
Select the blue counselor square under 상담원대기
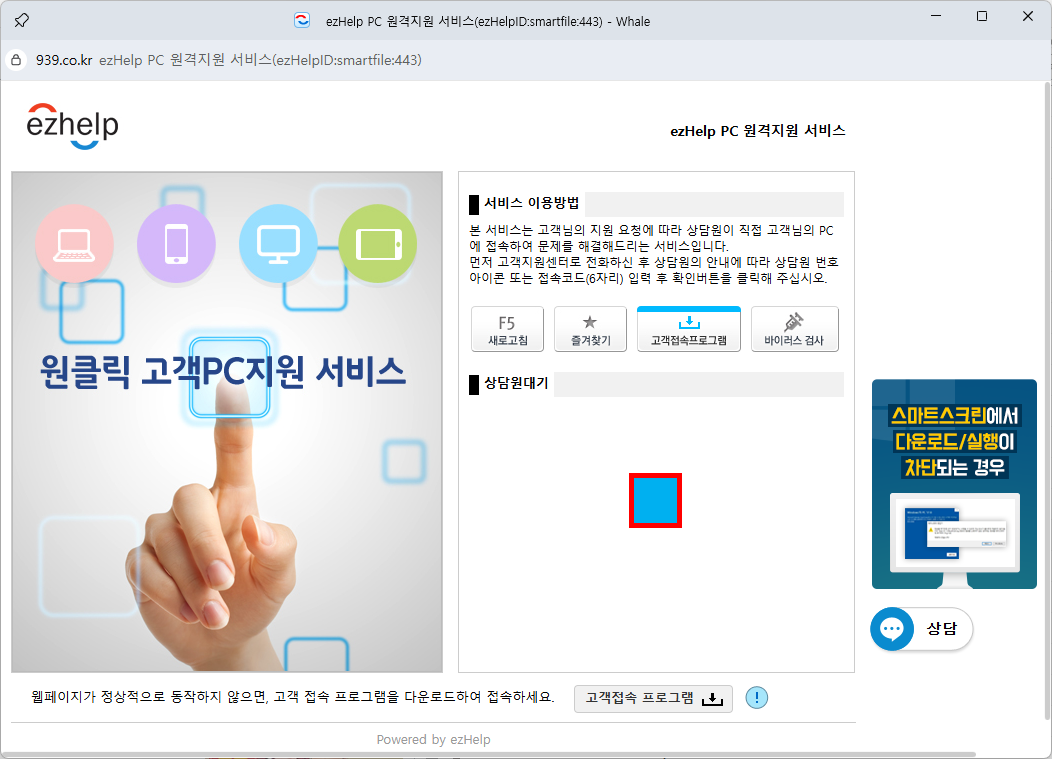655,501
